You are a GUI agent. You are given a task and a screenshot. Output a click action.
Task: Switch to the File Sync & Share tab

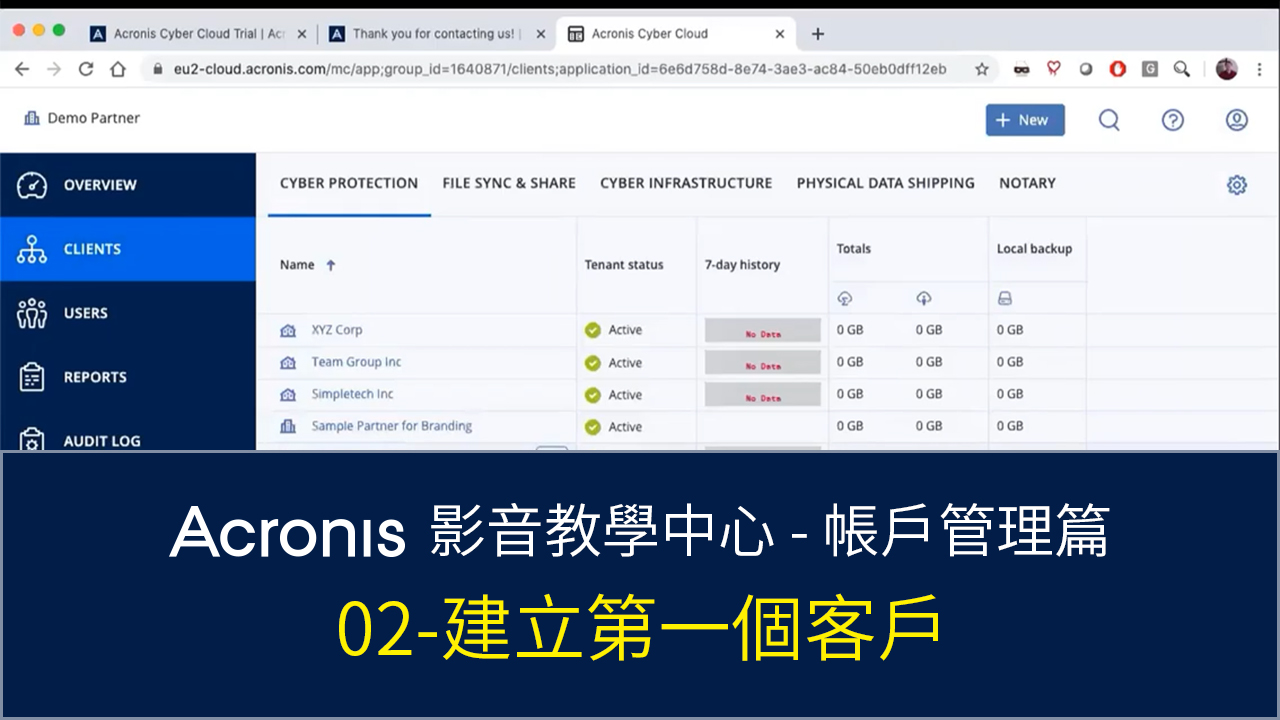coord(509,183)
